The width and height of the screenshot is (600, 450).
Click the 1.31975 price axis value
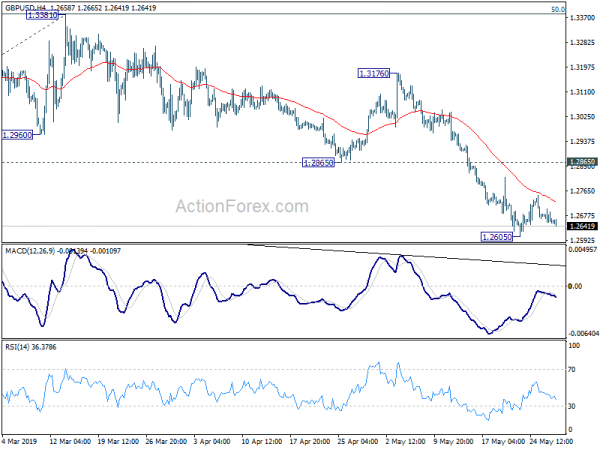pyautogui.click(x=582, y=67)
